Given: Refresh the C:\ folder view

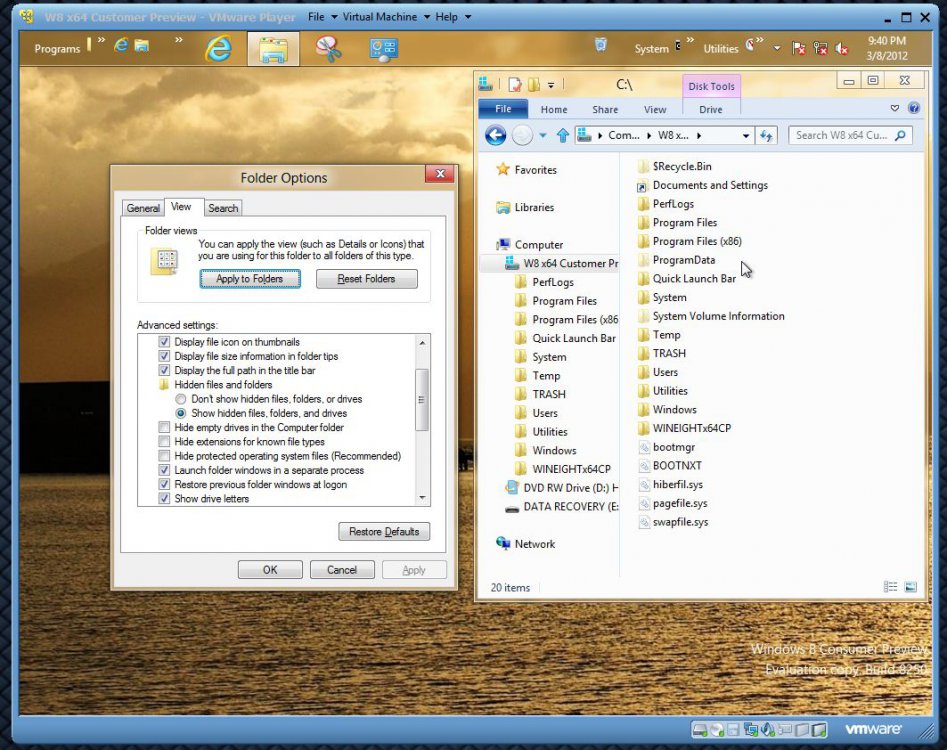Looking at the screenshot, I should tap(766, 136).
